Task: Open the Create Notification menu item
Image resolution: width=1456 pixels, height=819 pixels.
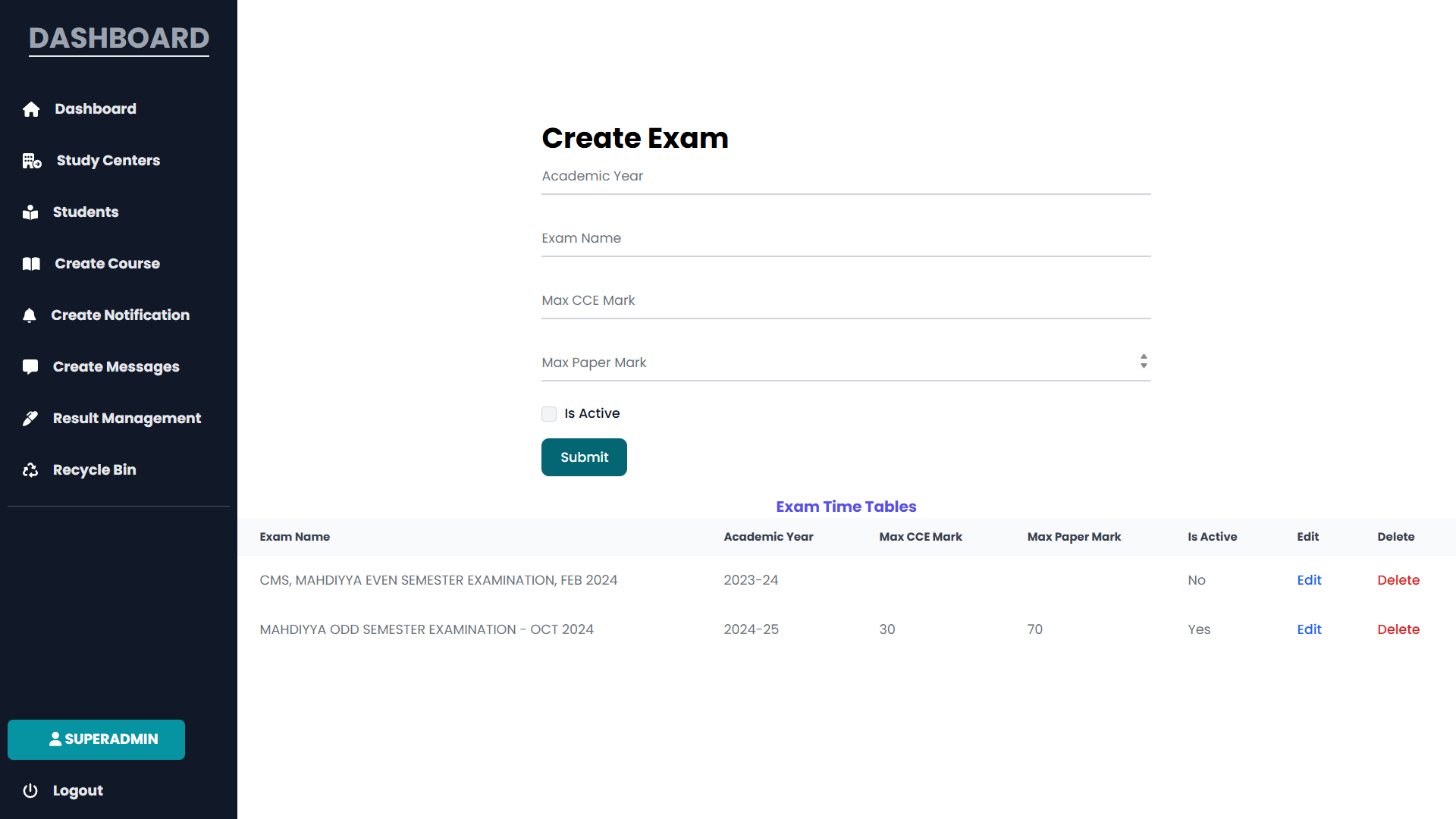Action: pos(120,315)
